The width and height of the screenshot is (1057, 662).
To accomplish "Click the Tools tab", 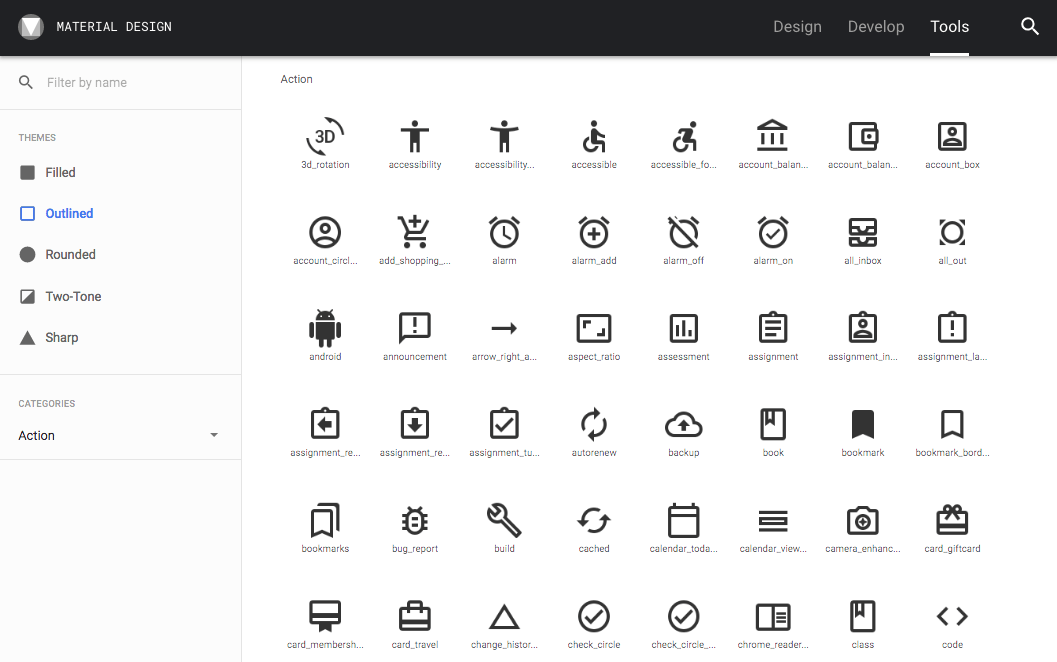I will pos(949,27).
